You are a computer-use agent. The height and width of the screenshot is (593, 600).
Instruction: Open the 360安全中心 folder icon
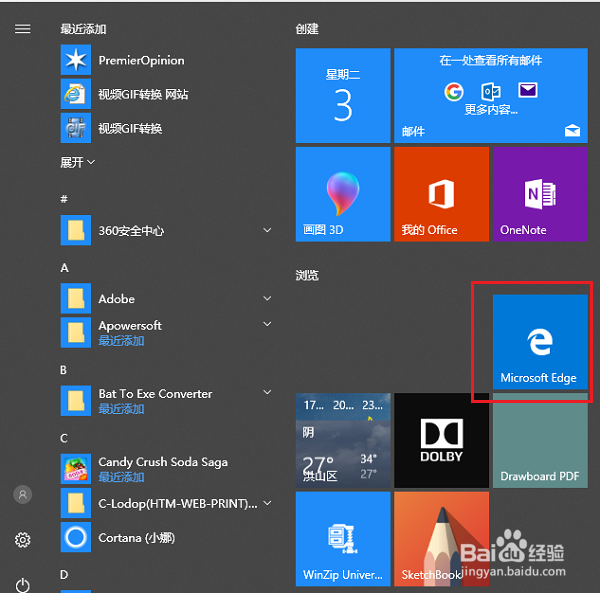tap(76, 230)
